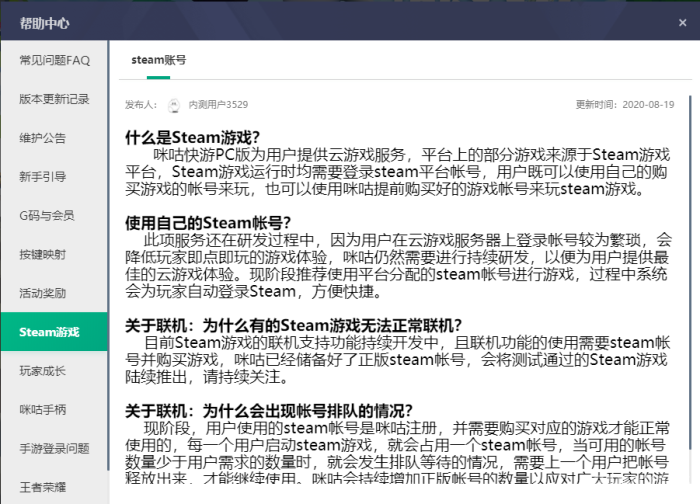Click publisher name 内测用户3529
700x504 pixels.
(218, 104)
